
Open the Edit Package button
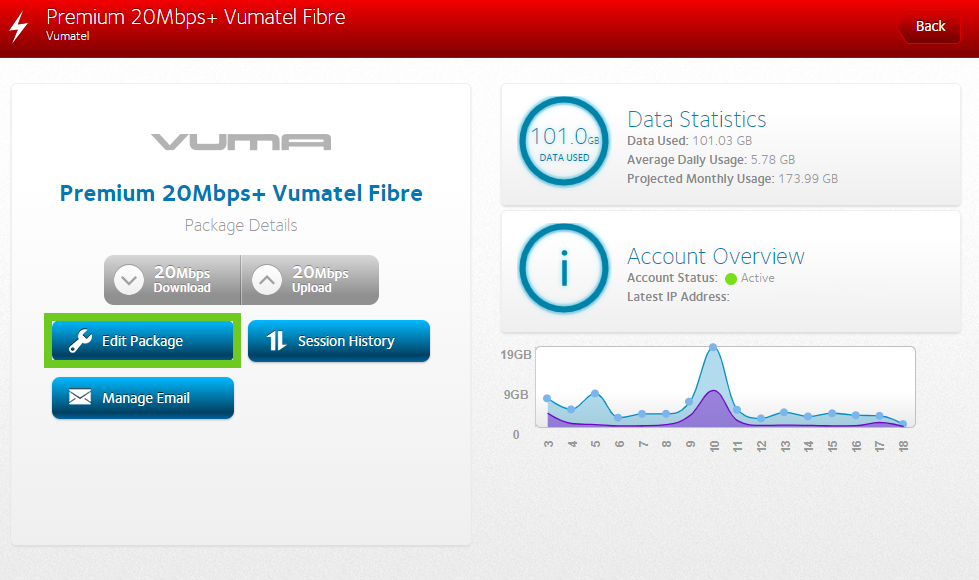(x=142, y=341)
